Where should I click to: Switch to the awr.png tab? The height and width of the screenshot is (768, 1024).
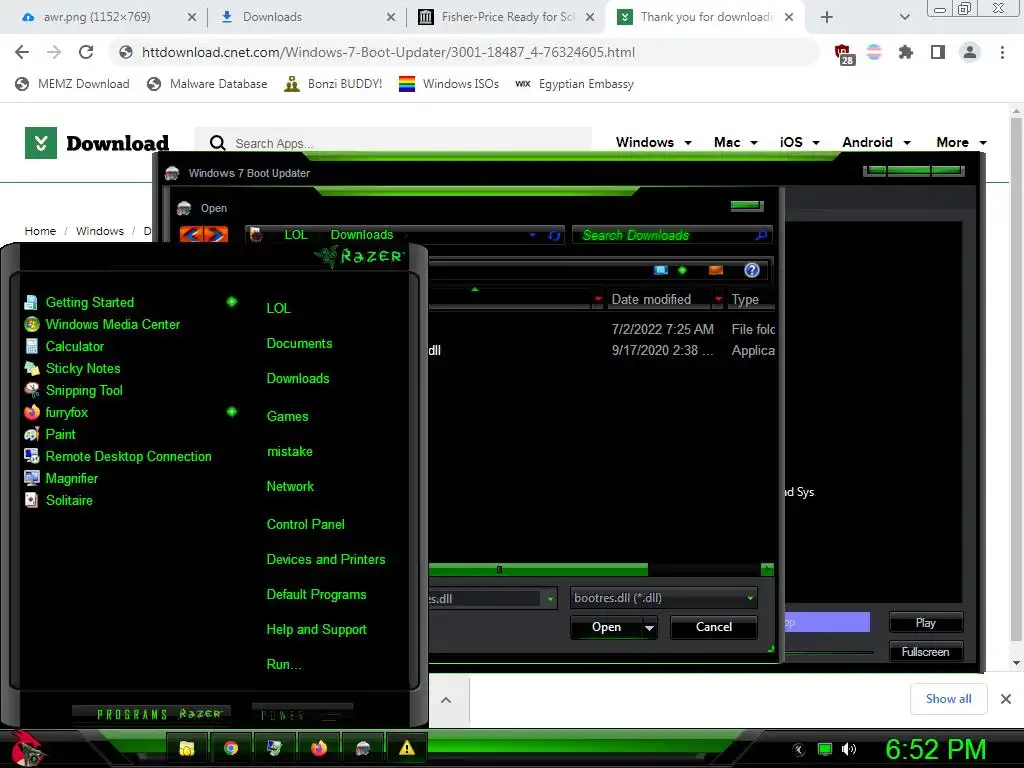[x=108, y=17]
